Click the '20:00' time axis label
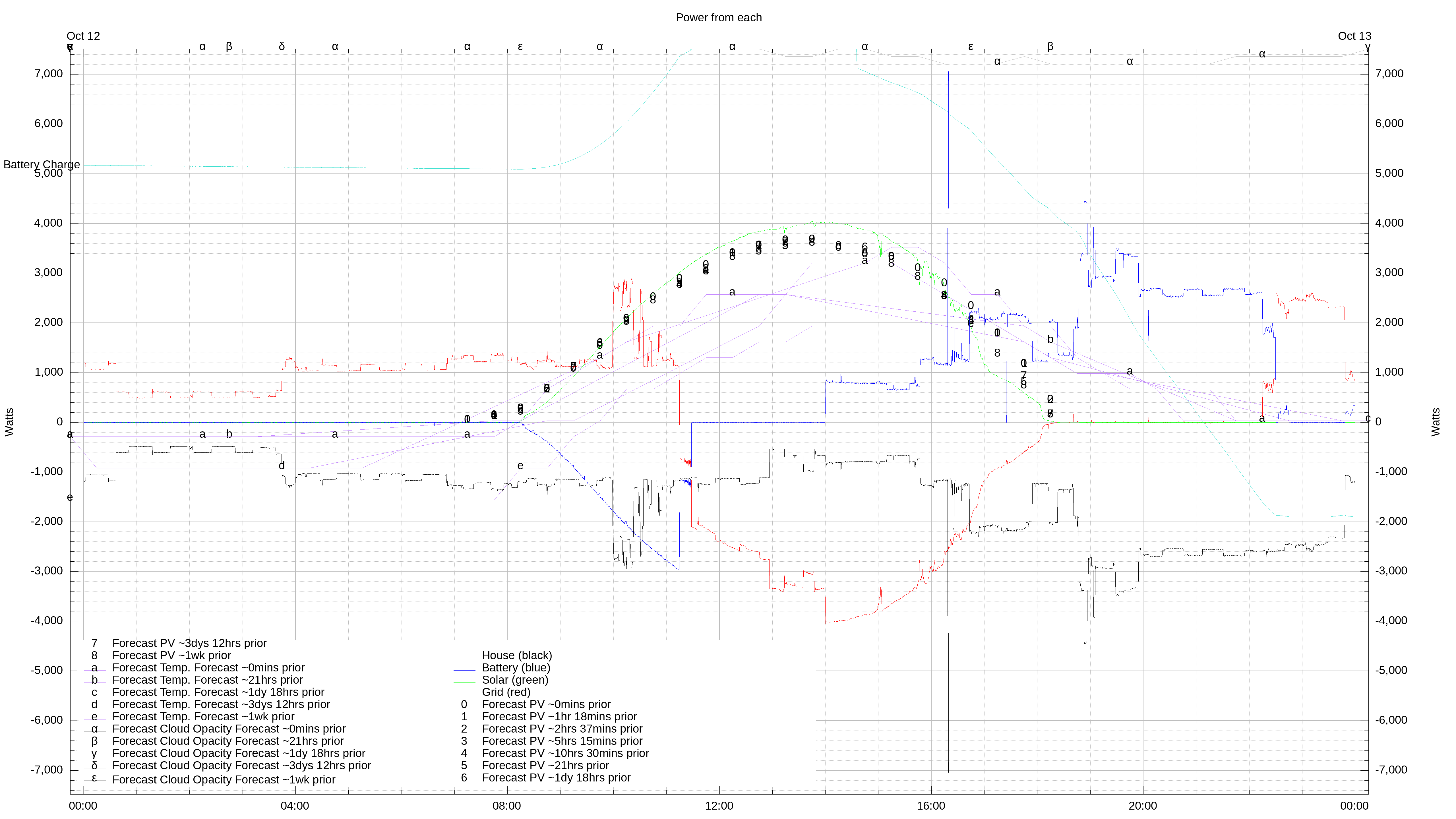The image size is (1456, 819). coord(1143,806)
